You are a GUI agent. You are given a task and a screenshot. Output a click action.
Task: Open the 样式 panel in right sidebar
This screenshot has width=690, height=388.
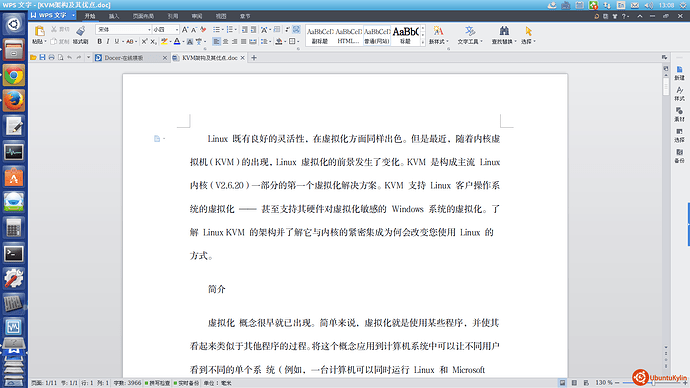(679, 94)
